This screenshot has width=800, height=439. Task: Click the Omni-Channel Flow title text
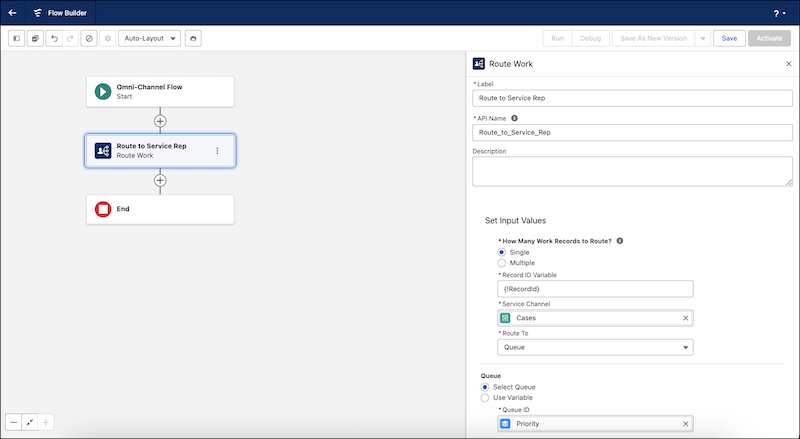(149, 87)
